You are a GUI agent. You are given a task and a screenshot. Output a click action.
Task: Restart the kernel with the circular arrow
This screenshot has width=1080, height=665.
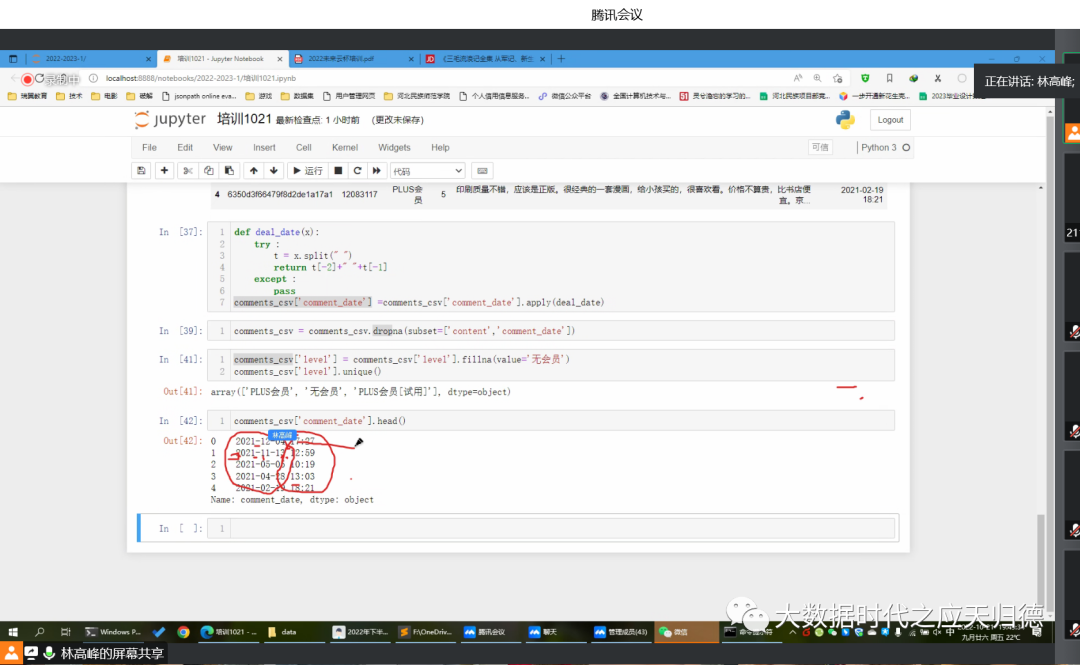point(357,171)
